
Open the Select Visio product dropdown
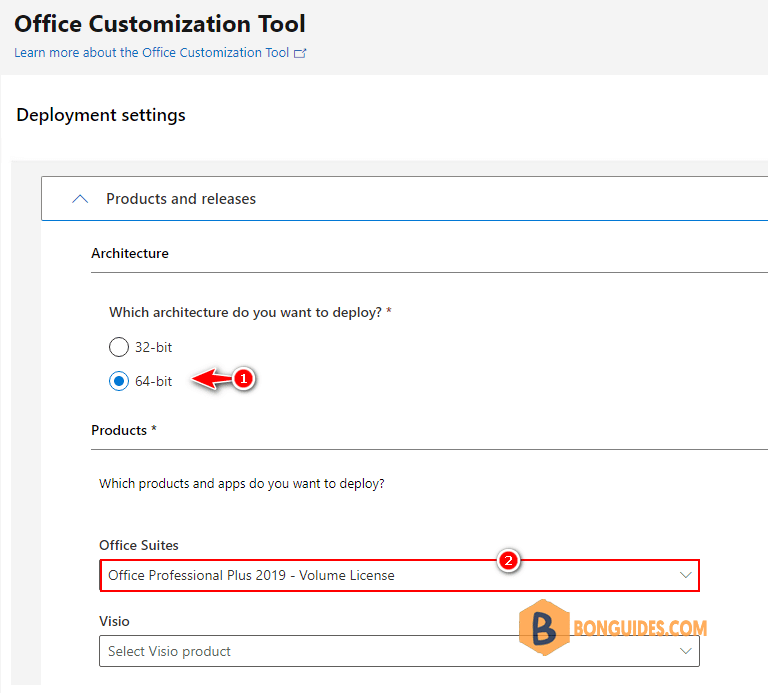point(399,651)
